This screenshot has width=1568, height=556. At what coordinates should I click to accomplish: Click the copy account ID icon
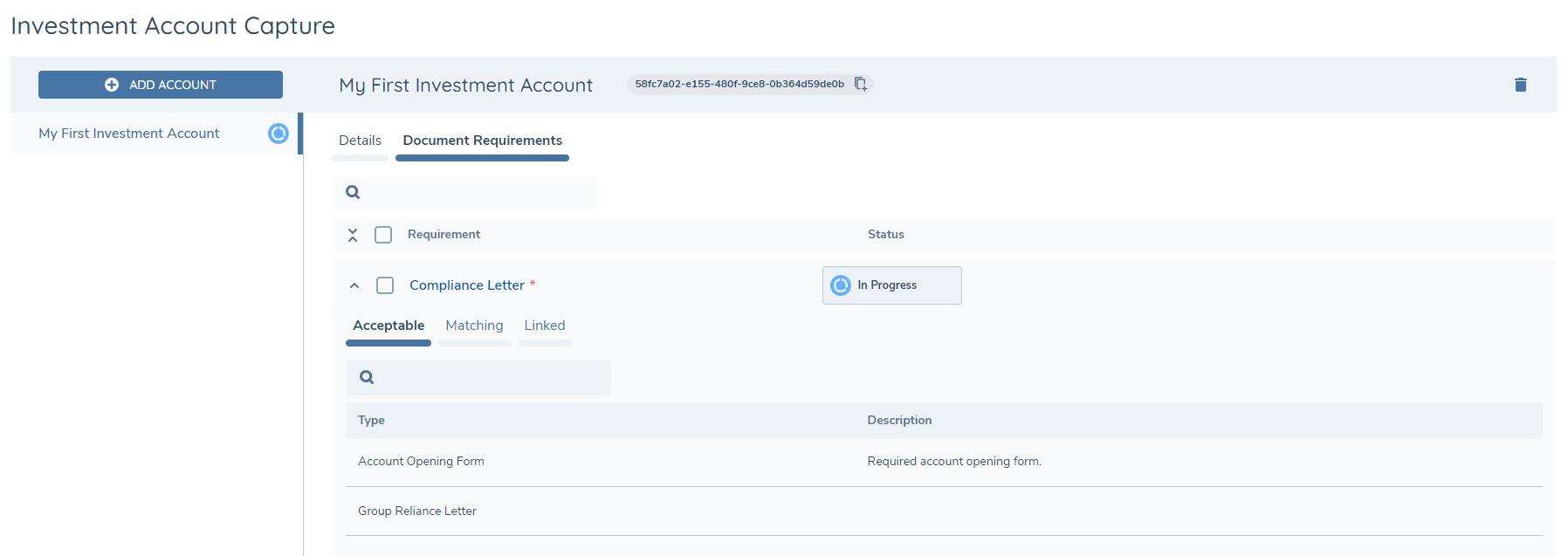[860, 84]
